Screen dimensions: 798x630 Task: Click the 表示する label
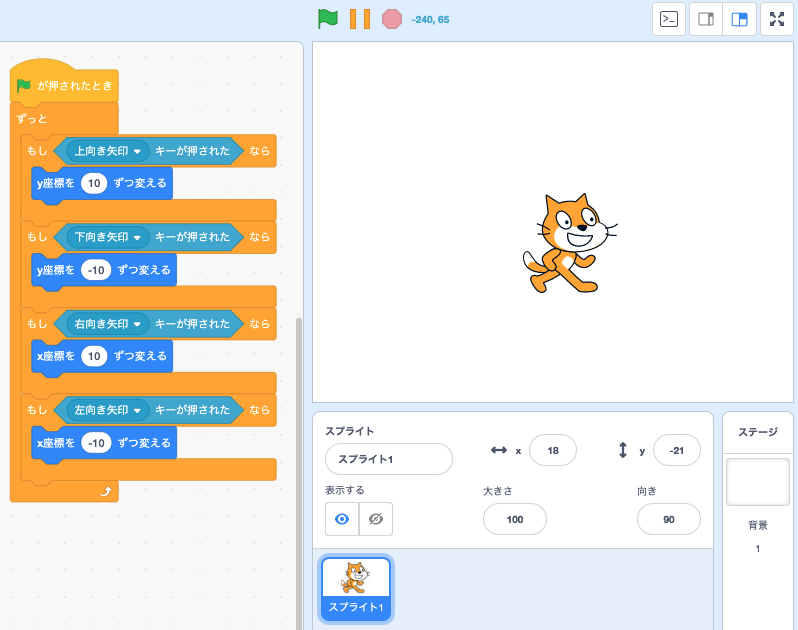(345, 490)
